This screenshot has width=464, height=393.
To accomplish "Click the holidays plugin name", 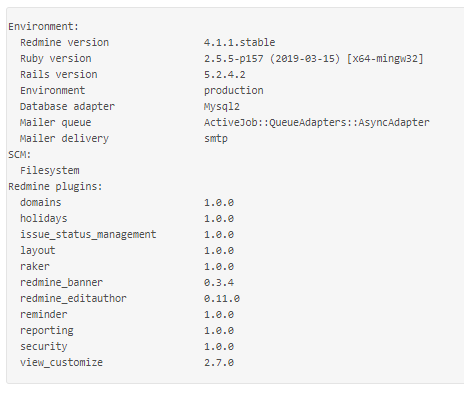I will point(44,218).
